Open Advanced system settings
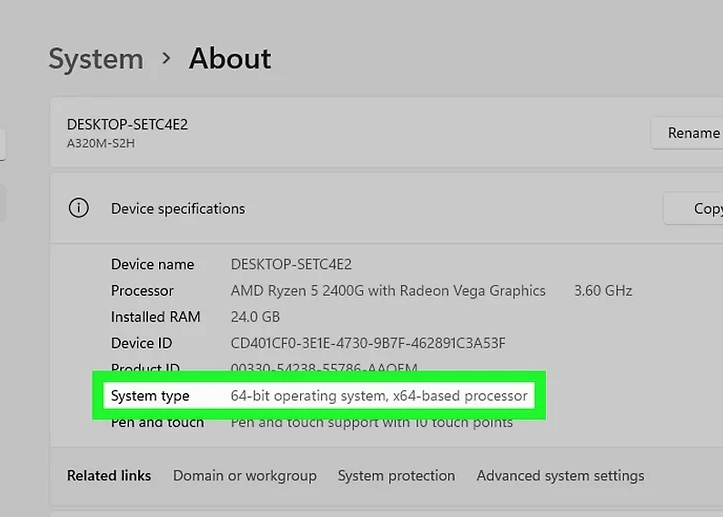 pyautogui.click(x=560, y=476)
